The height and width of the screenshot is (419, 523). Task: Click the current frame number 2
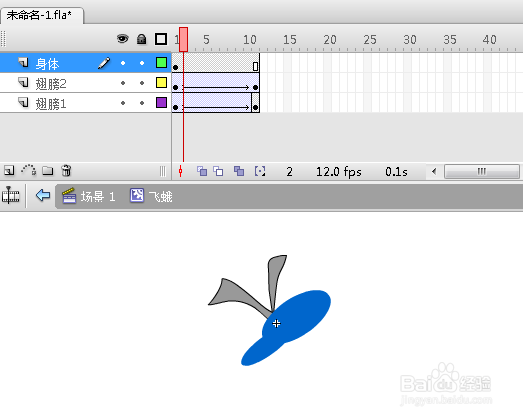click(290, 172)
